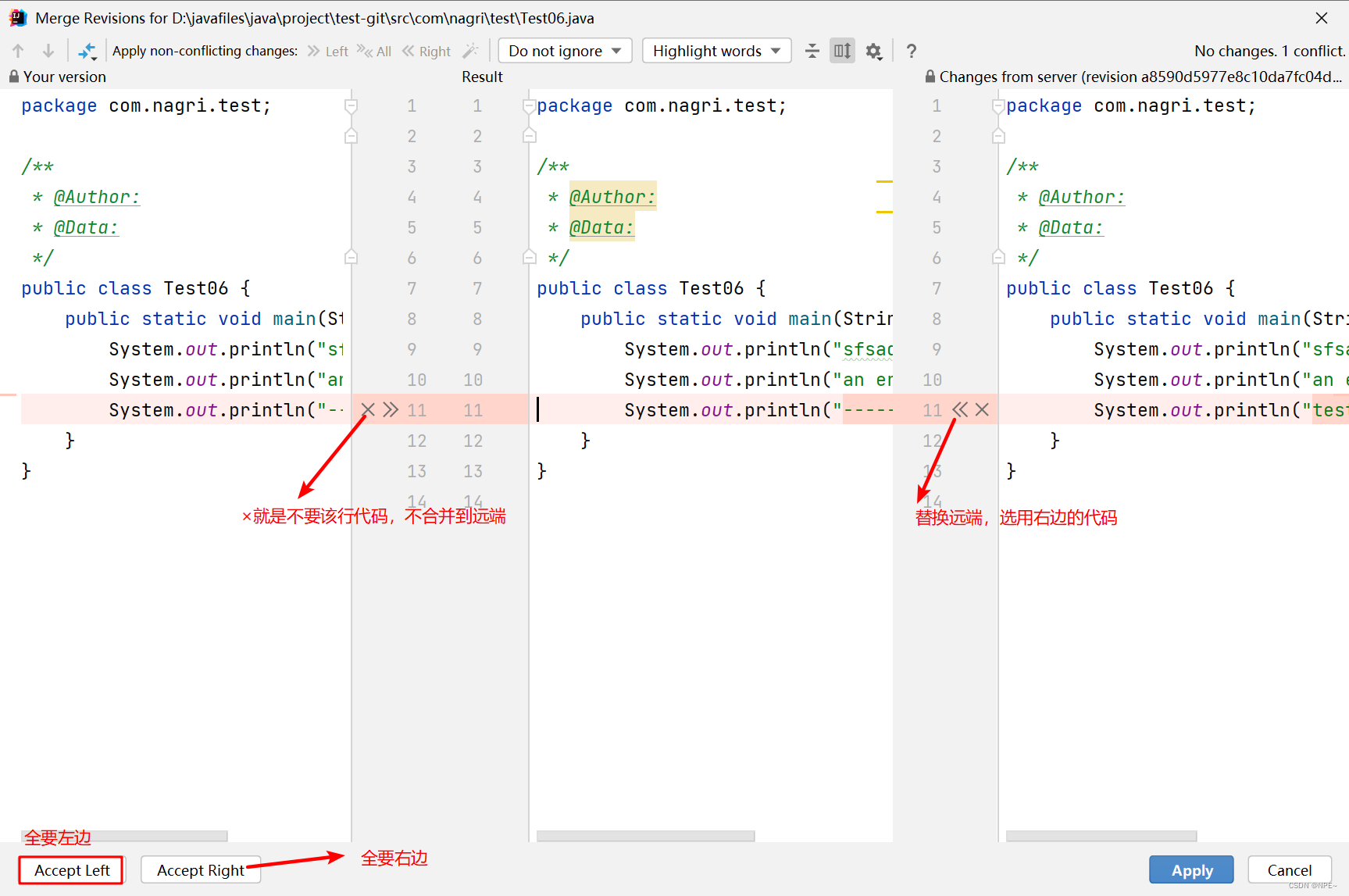
Task: Click 'No changes. 1 conflict.' status text
Action: [x=1269, y=51]
